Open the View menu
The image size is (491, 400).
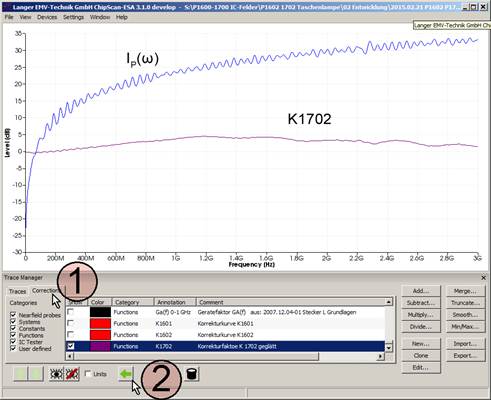pos(25,17)
